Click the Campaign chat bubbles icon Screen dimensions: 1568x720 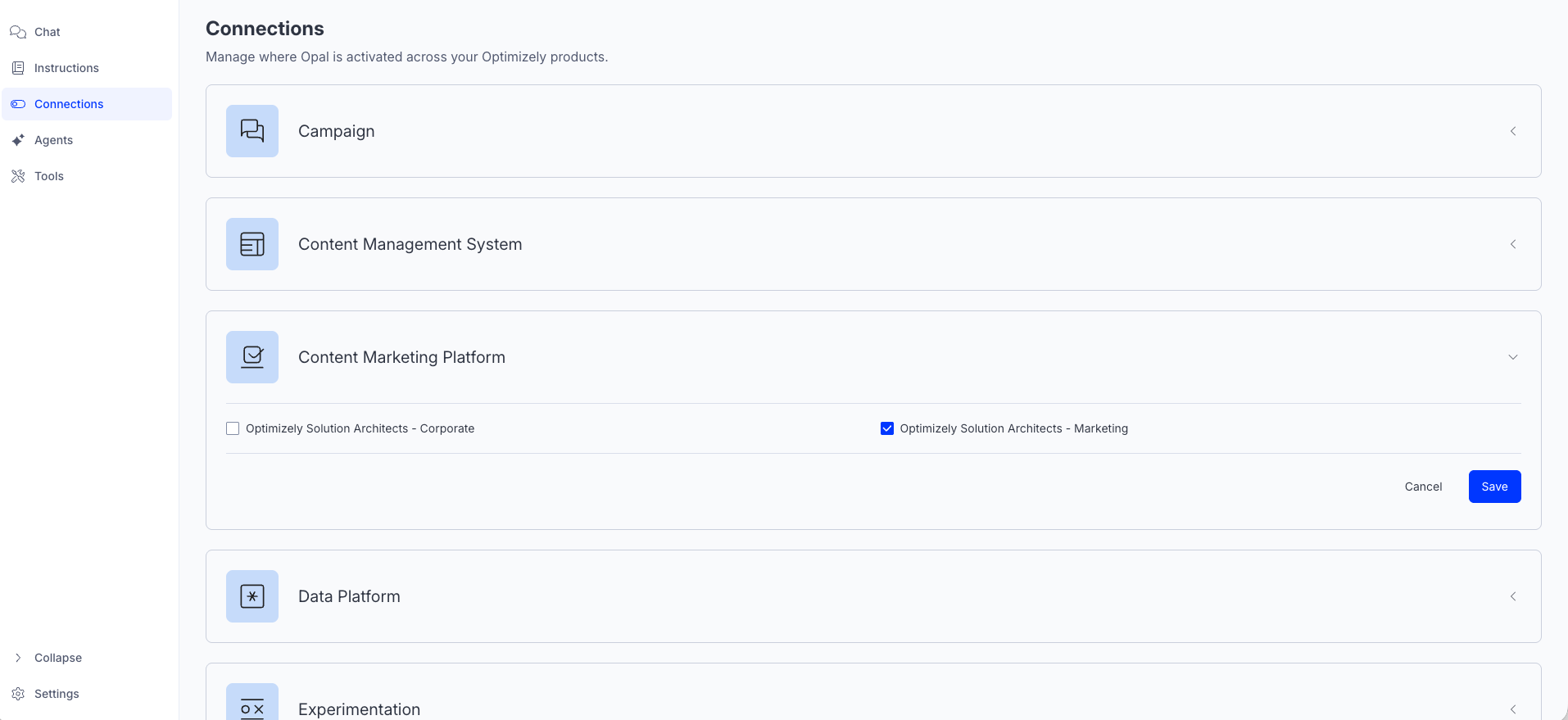(x=252, y=131)
